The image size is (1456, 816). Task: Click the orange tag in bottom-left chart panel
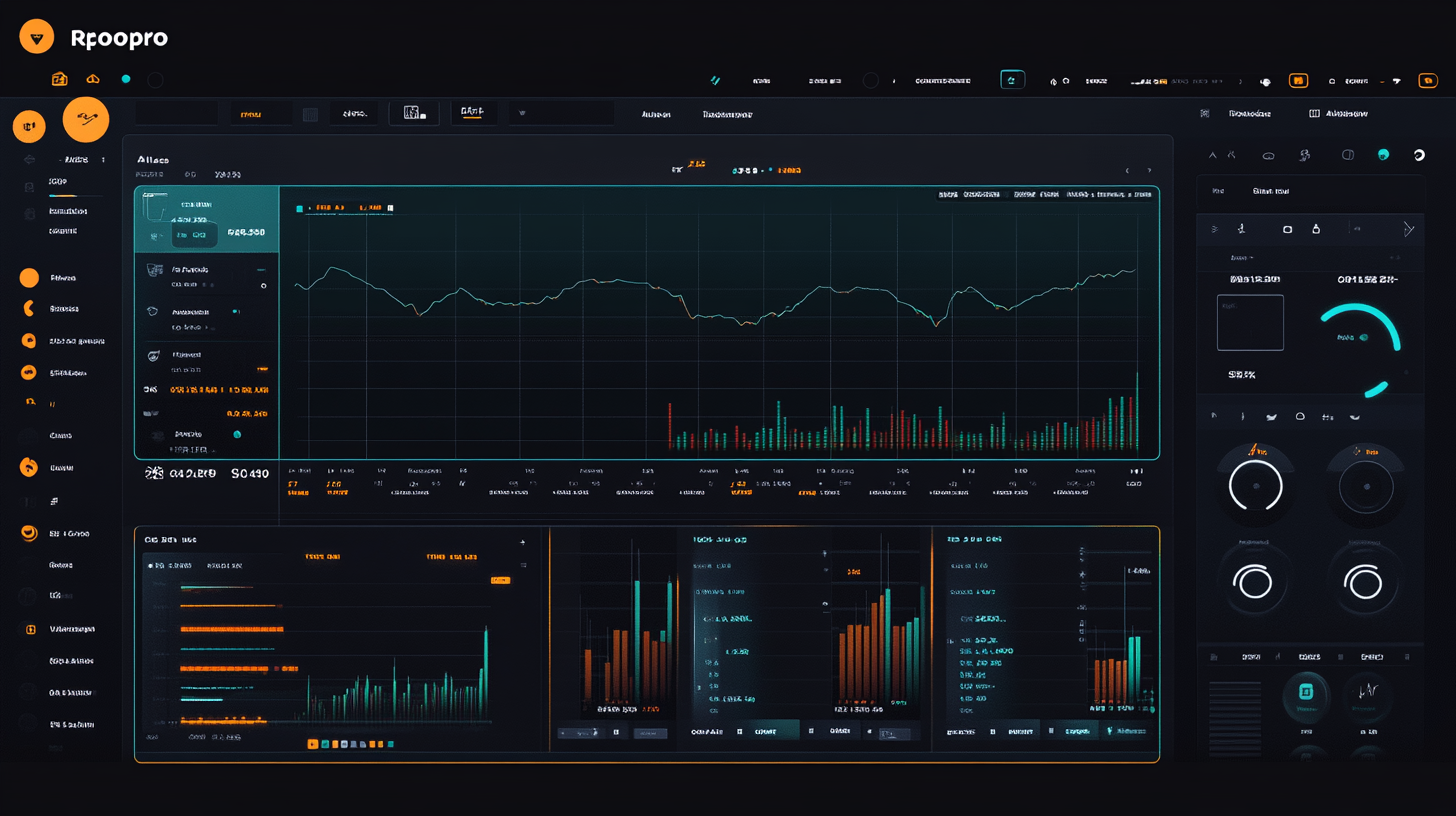[499, 579]
